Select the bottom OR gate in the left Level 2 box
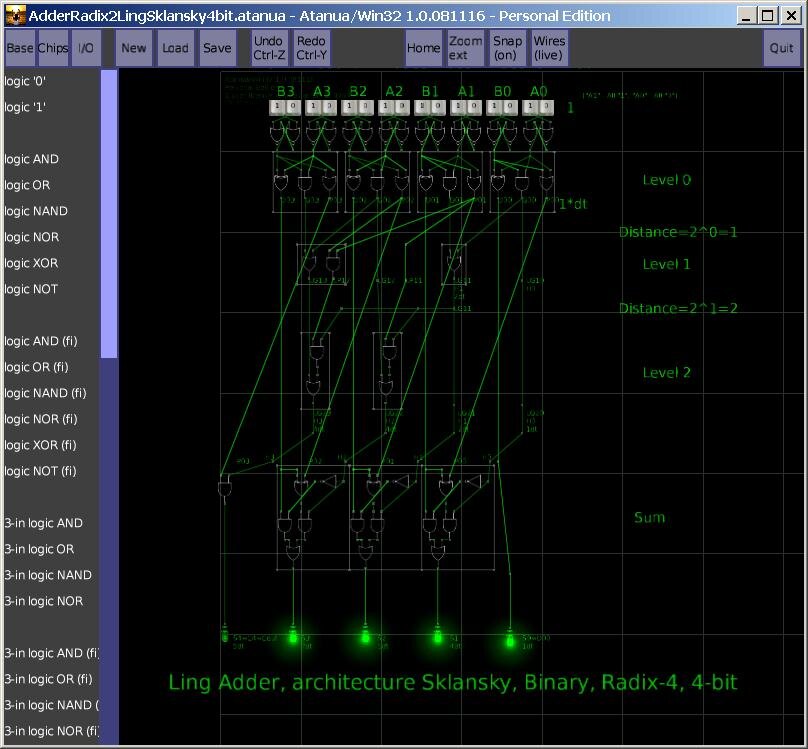 [313, 388]
